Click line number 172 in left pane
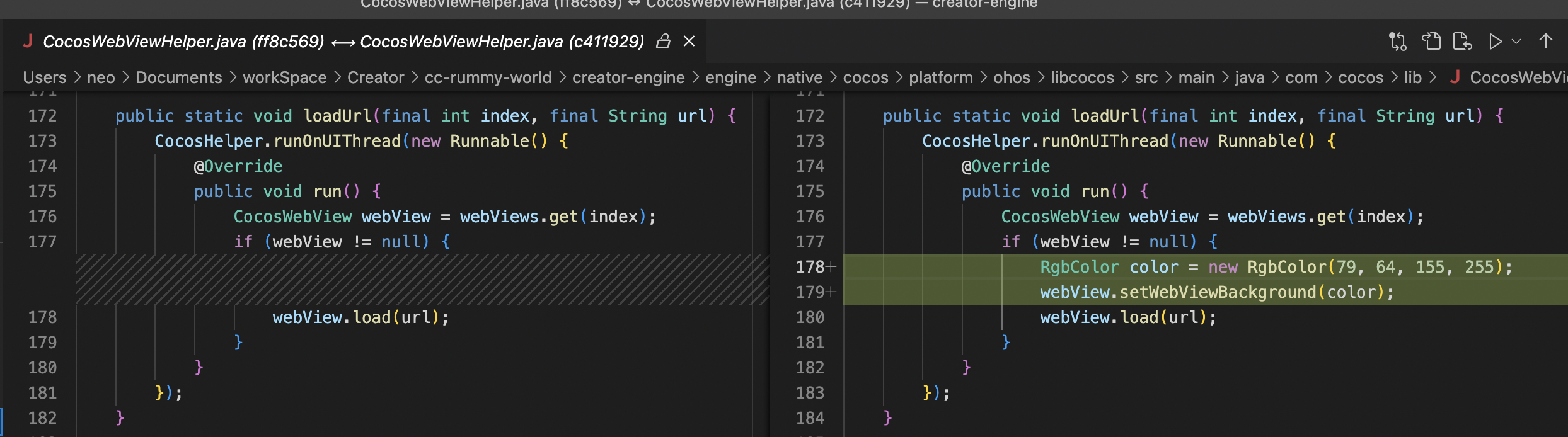 (42, 116)
